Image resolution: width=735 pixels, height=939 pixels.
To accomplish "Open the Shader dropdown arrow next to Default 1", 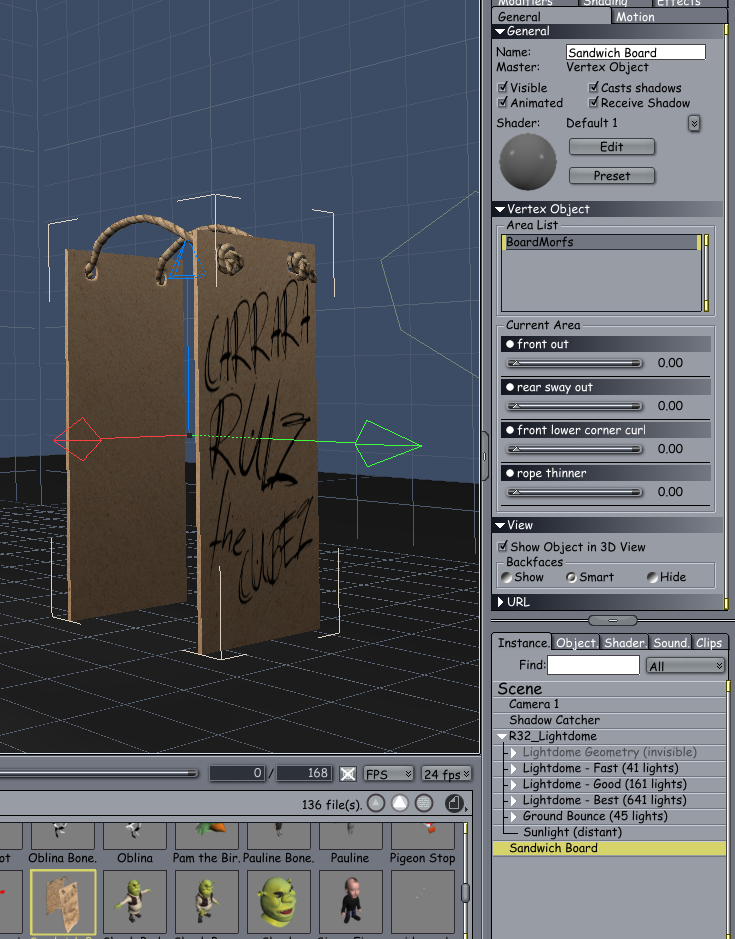I will click(x=694, y=123).
